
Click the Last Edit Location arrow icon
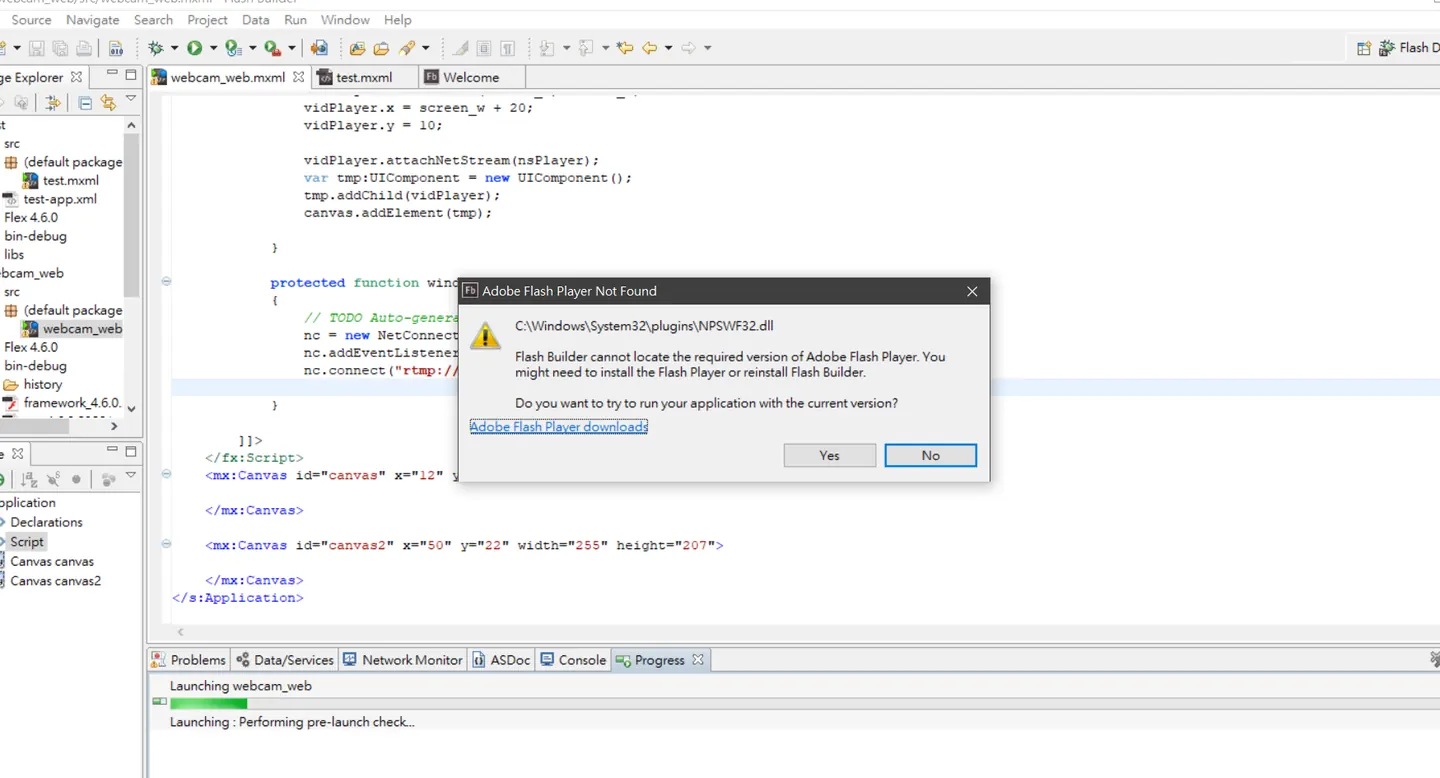coord(625,48)
